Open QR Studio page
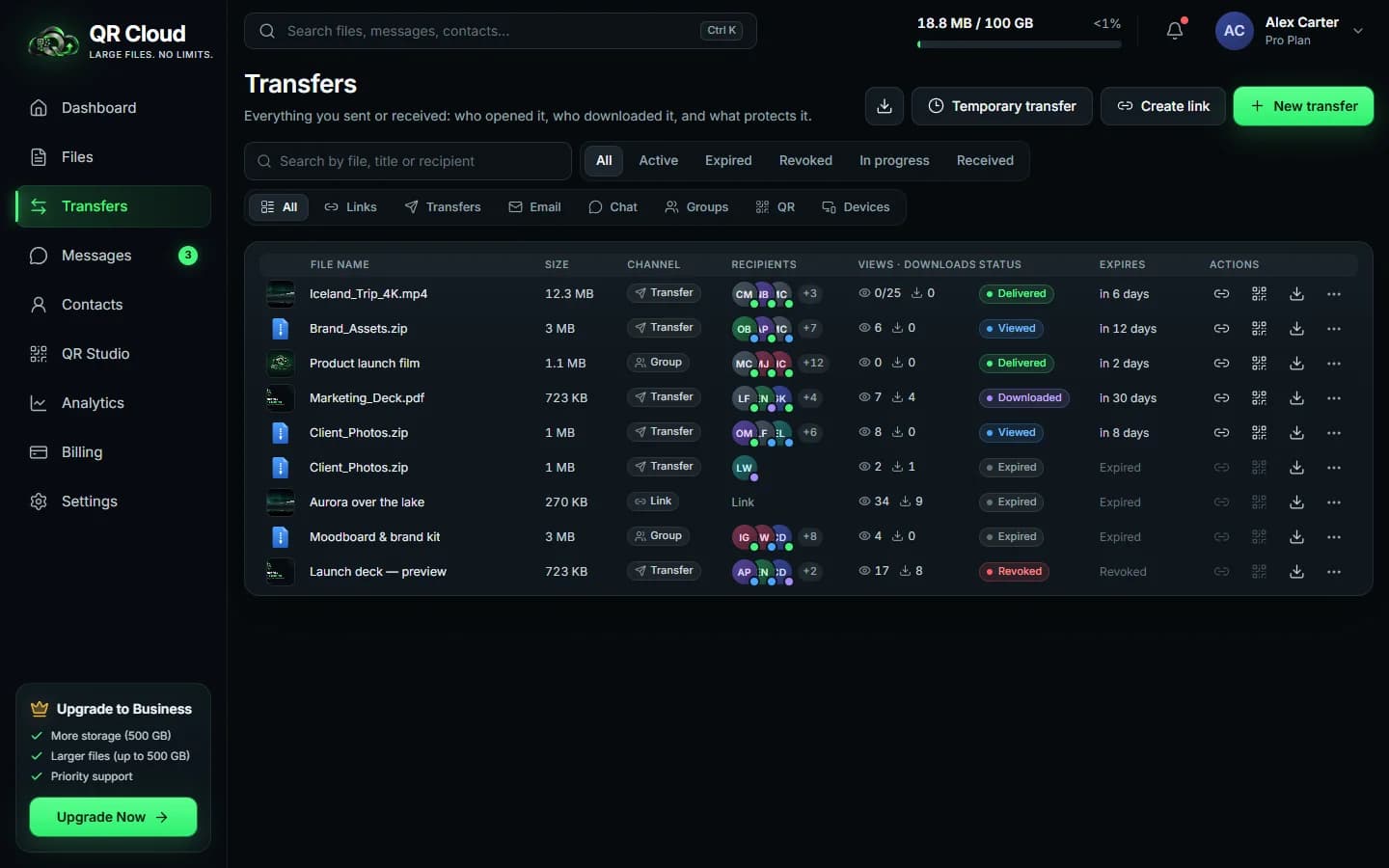This screenshot has height=868, width=1389. [x=114, y=354]
